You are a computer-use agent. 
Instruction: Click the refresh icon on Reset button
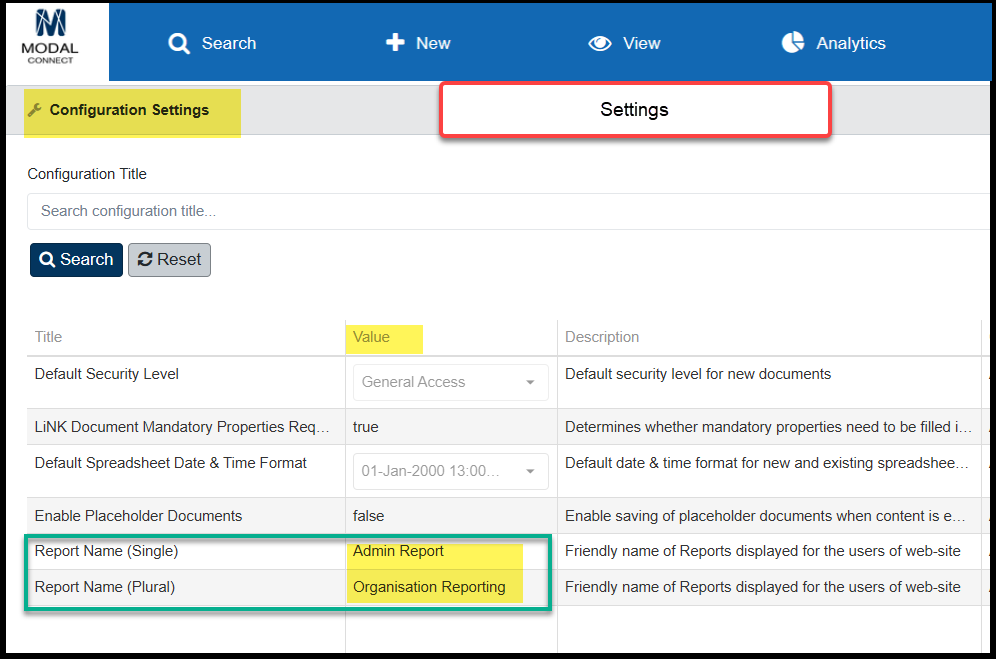pos(145,259)
